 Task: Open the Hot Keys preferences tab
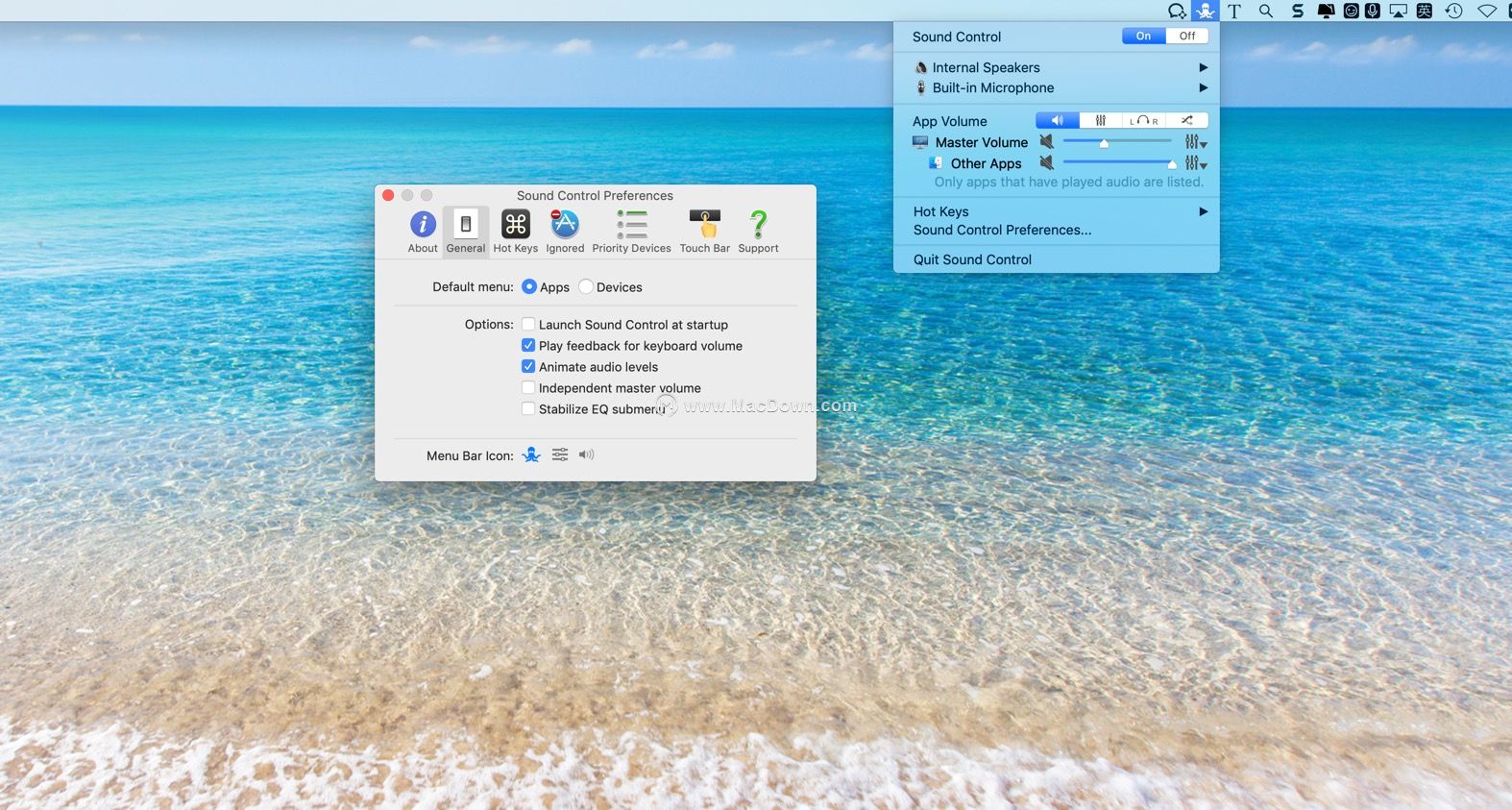coord(516,232)
